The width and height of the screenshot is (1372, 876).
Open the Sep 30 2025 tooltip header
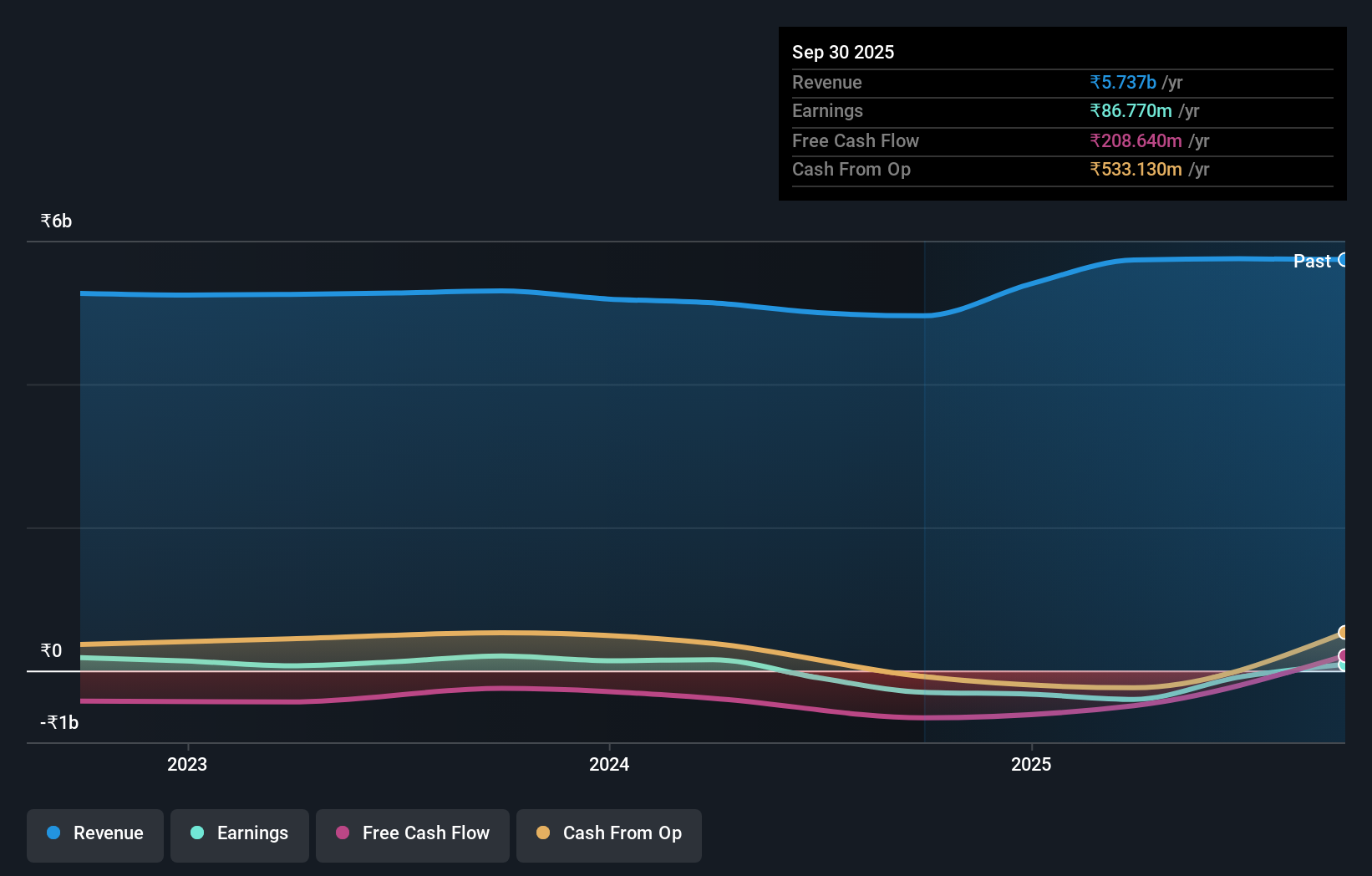click(x=843, y=52)
